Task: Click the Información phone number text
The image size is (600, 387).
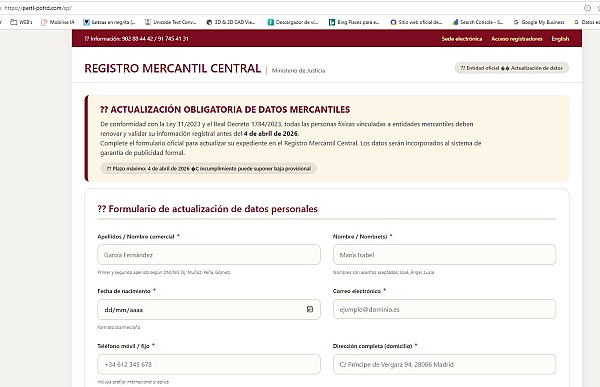Action: (136, 39)
